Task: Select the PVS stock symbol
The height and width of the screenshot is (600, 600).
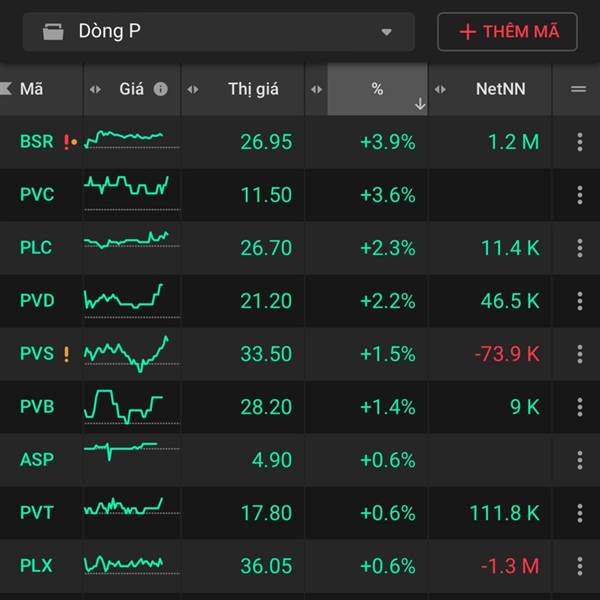Action: 37,354
